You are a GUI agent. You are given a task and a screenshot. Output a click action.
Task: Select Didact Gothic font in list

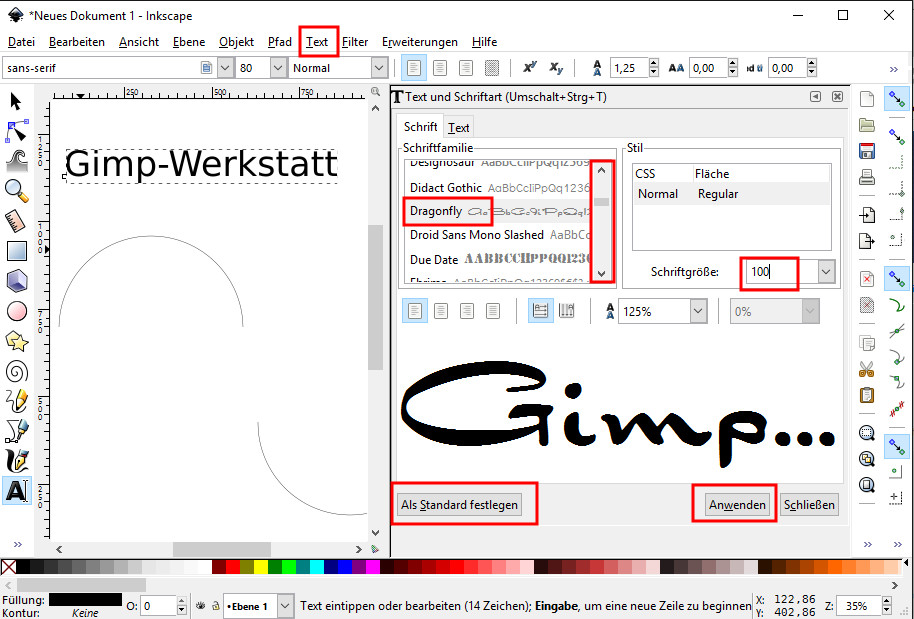[497, 188]
